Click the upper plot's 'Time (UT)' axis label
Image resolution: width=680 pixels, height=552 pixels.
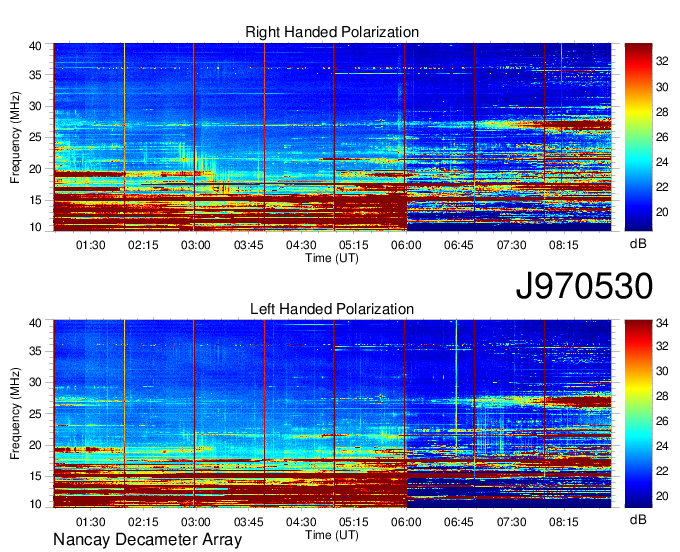pos(332,258)
